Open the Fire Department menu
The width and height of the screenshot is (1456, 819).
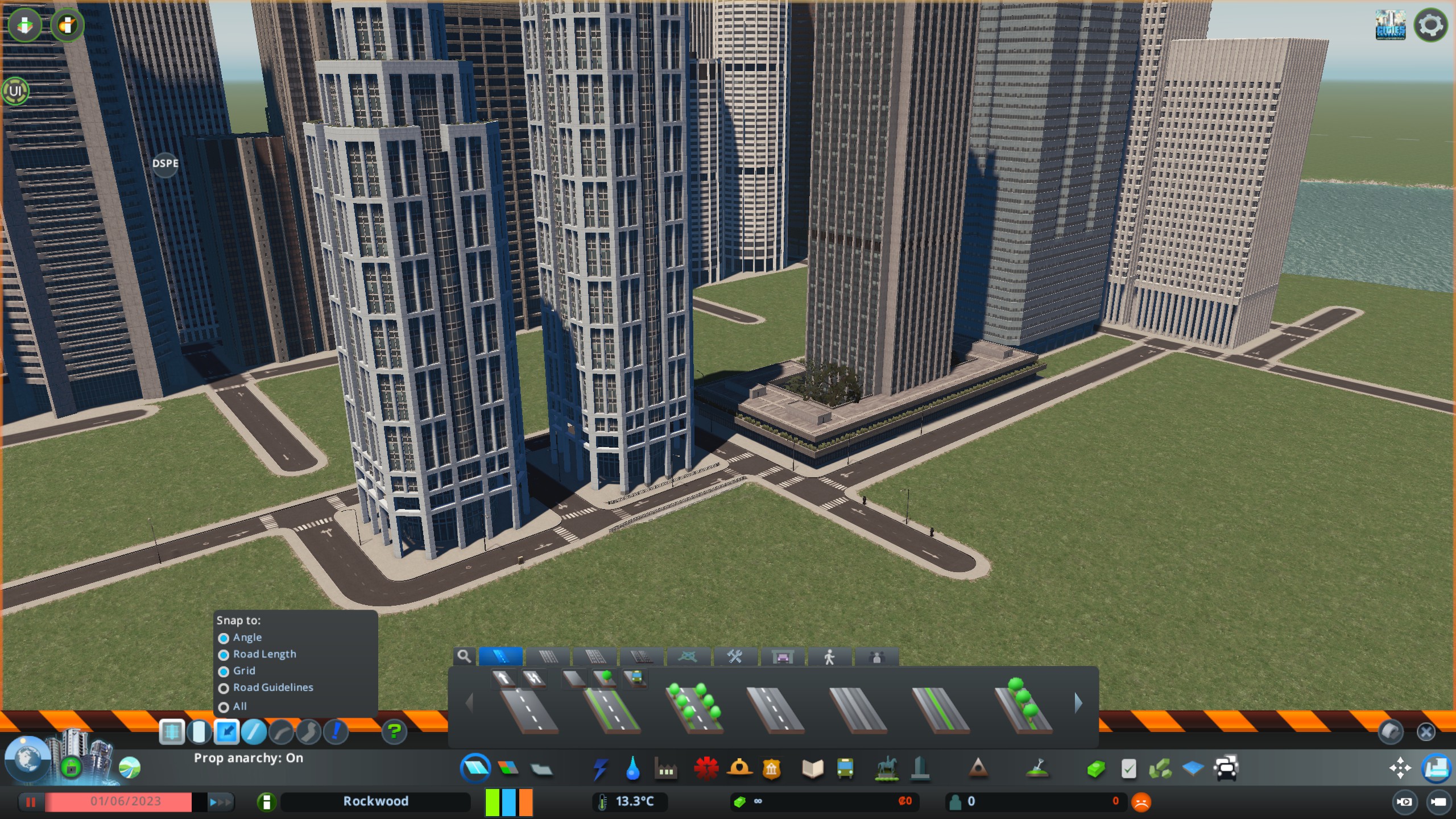pyautogui.click(x=739, y=768)
